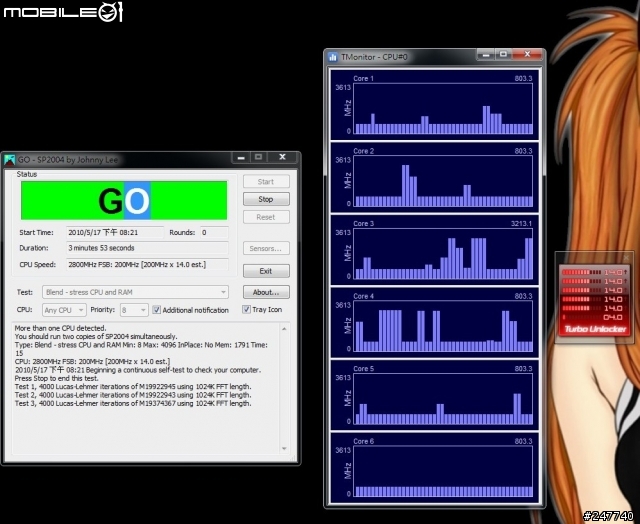Click the SP2004 application icon in title bar
This screenshot has height=524, width=640.
9,160
